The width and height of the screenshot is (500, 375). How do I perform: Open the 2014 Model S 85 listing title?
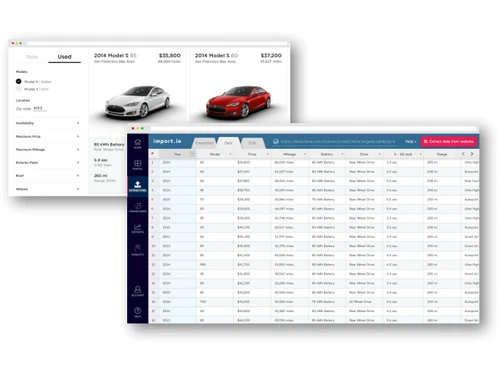[x=115, y=55]
